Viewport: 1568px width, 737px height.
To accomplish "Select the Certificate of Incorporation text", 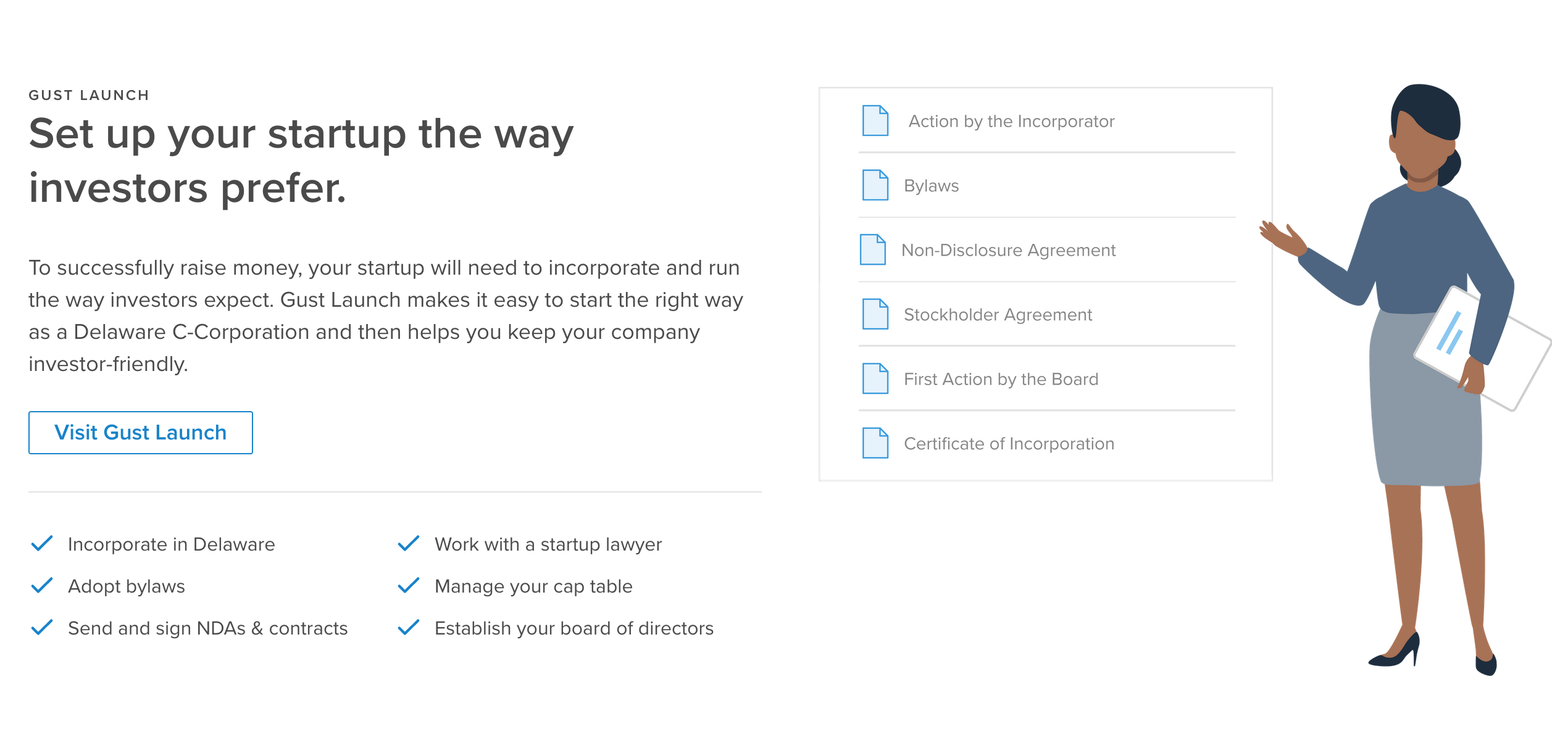I will [1009, 444].
